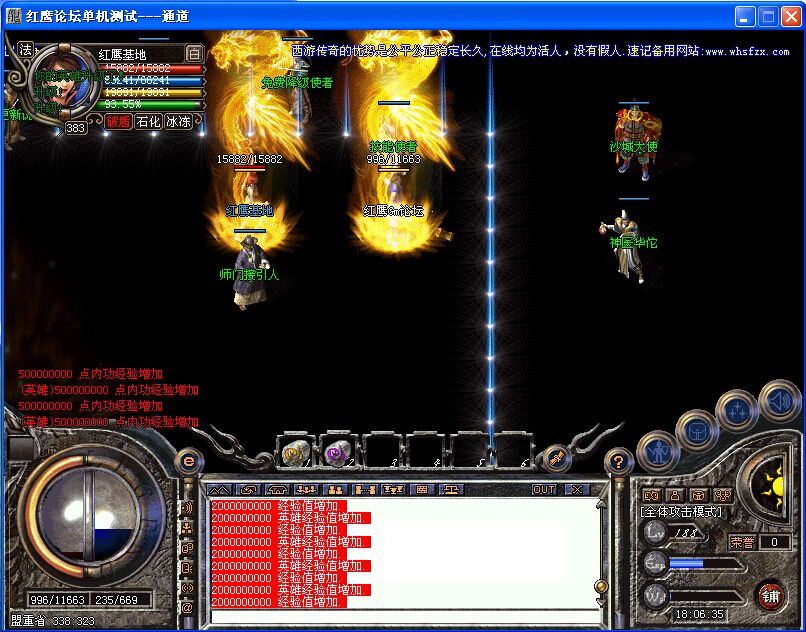This screenshot has width=806, height=632.
Task: Click the OUT button on chat toolbar
Action: [x=543, y=490]
